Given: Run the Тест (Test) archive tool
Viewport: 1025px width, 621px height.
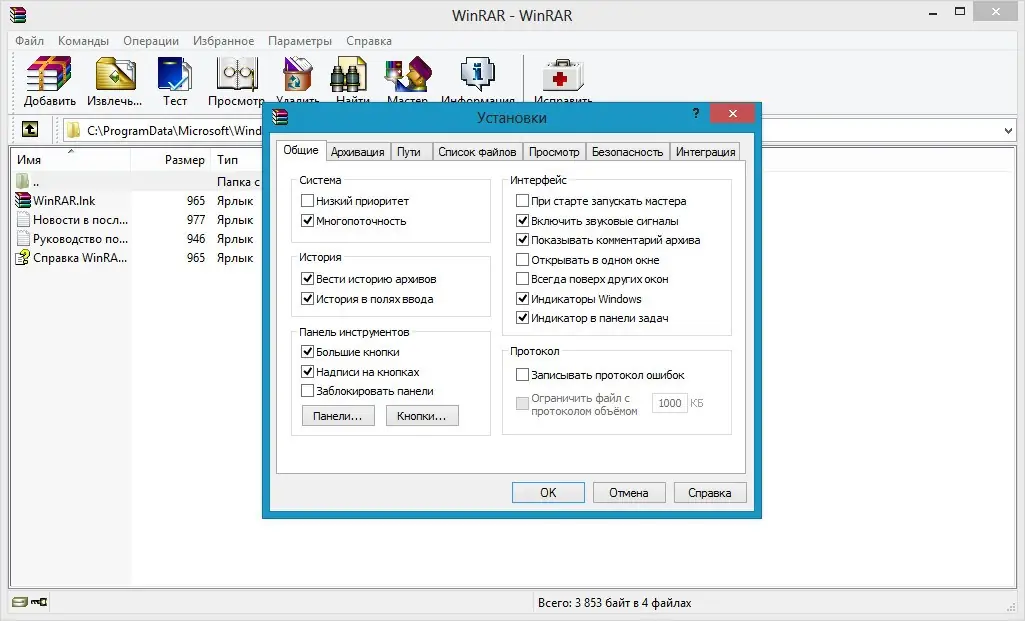Looking at the screenshot, I should point(175,80).
